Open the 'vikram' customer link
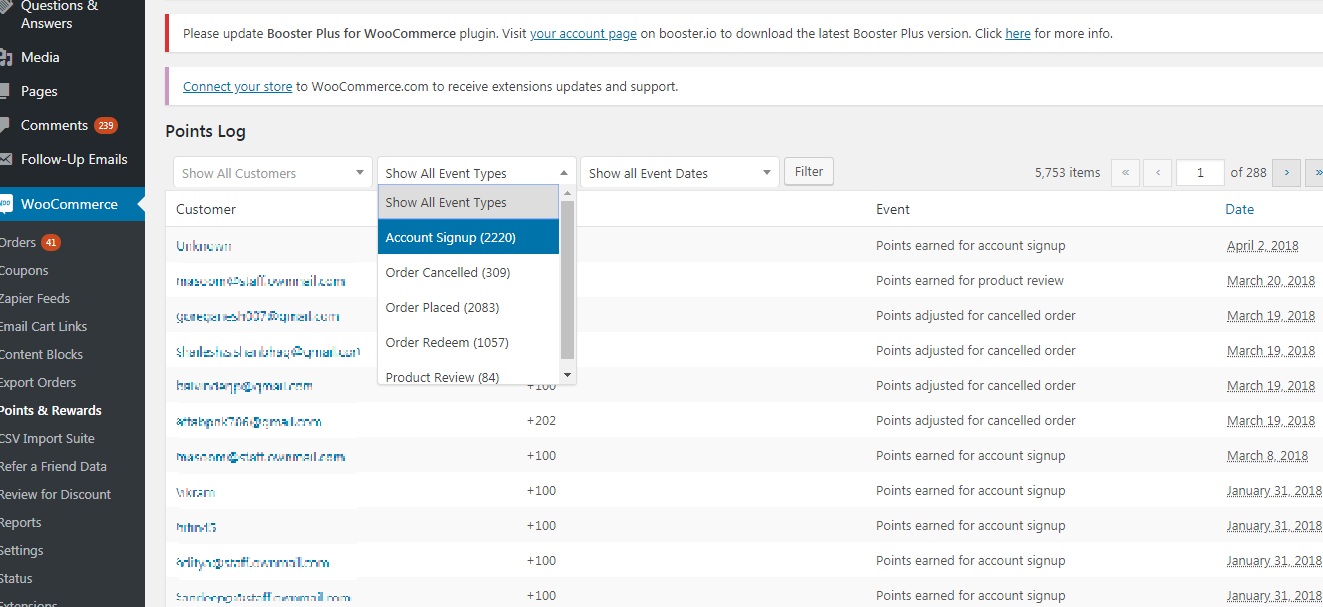Screen dimensions: 1323x607 196,491
